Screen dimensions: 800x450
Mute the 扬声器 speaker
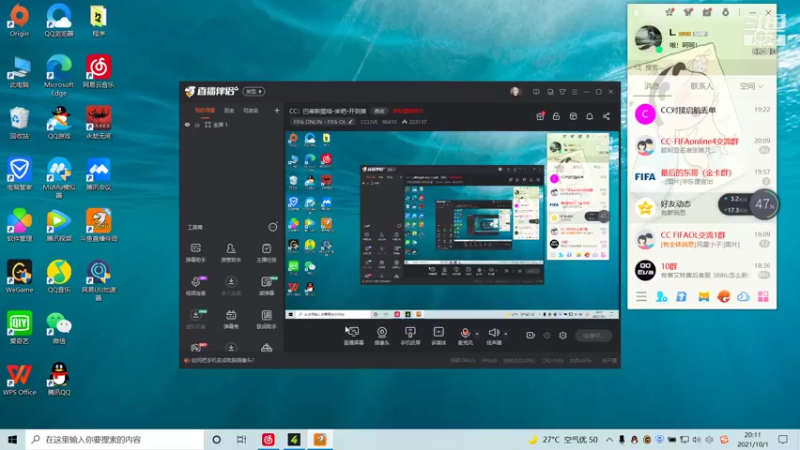coord(493,333)
